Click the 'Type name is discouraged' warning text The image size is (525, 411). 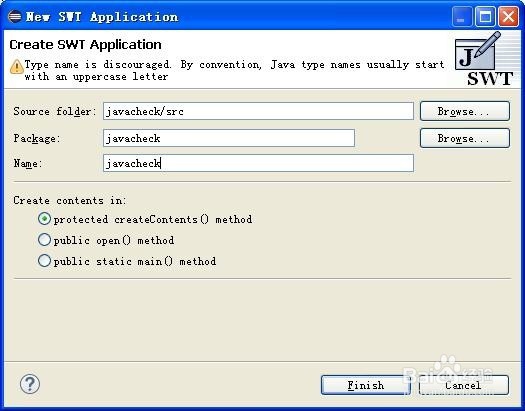click(234, 70)
